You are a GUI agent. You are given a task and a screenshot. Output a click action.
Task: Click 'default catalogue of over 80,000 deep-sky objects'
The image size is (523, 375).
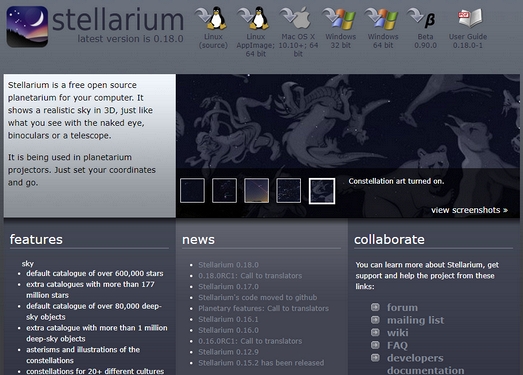[x=94, y=312]
